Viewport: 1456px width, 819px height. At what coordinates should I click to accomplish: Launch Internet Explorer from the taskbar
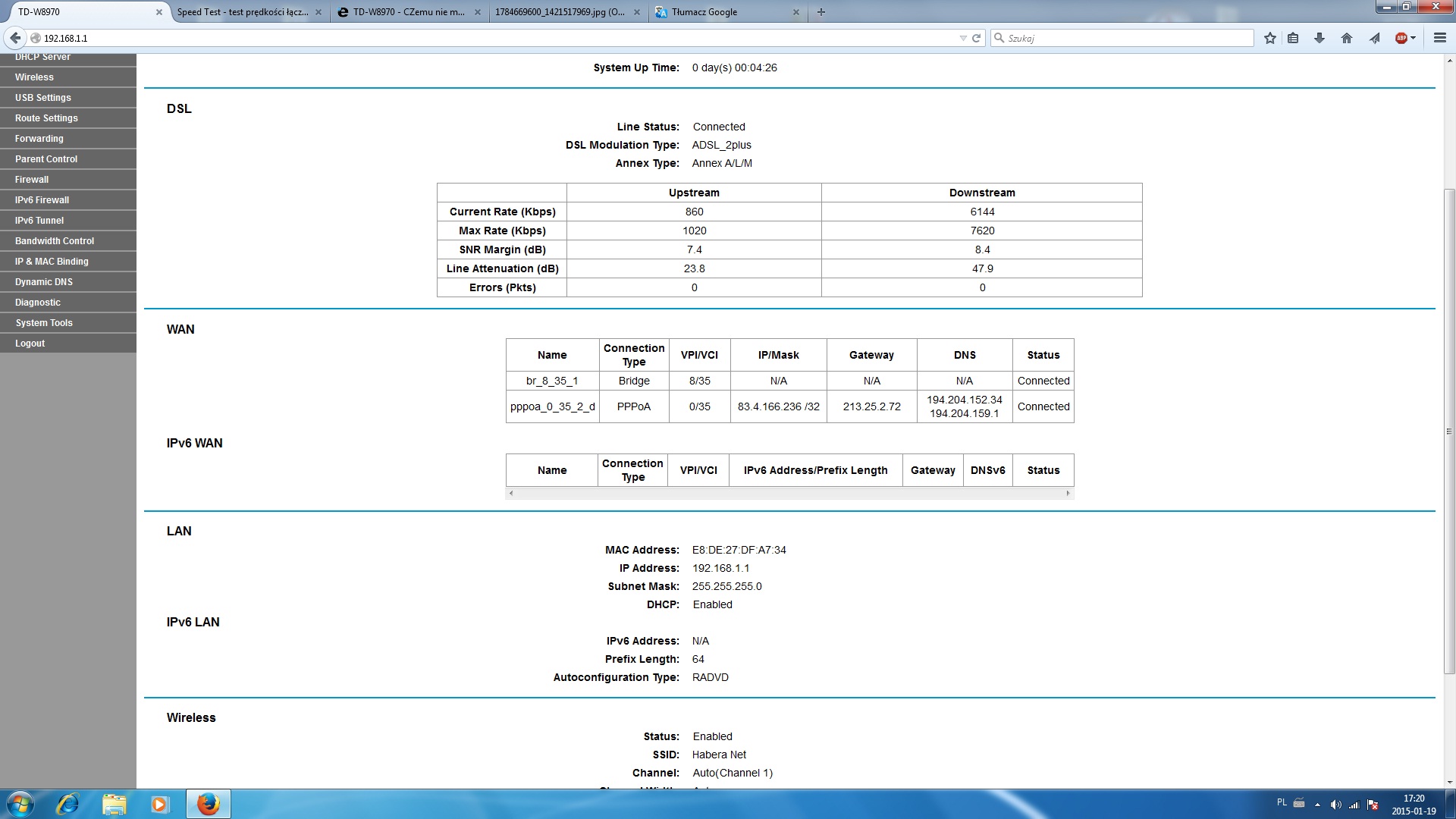pos(68,804)
